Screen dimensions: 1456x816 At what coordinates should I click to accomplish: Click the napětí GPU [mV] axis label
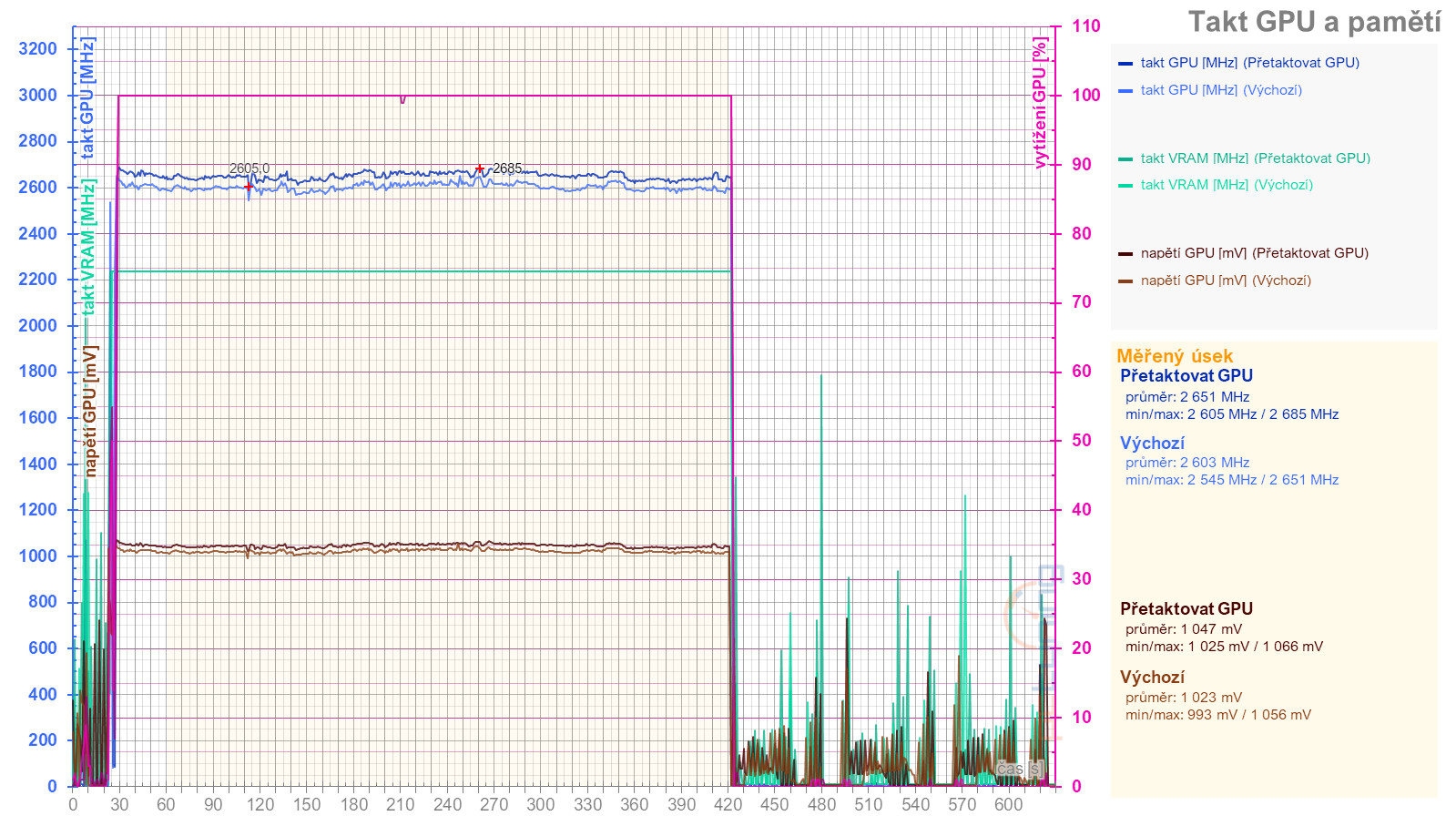(x=89, y=411)
